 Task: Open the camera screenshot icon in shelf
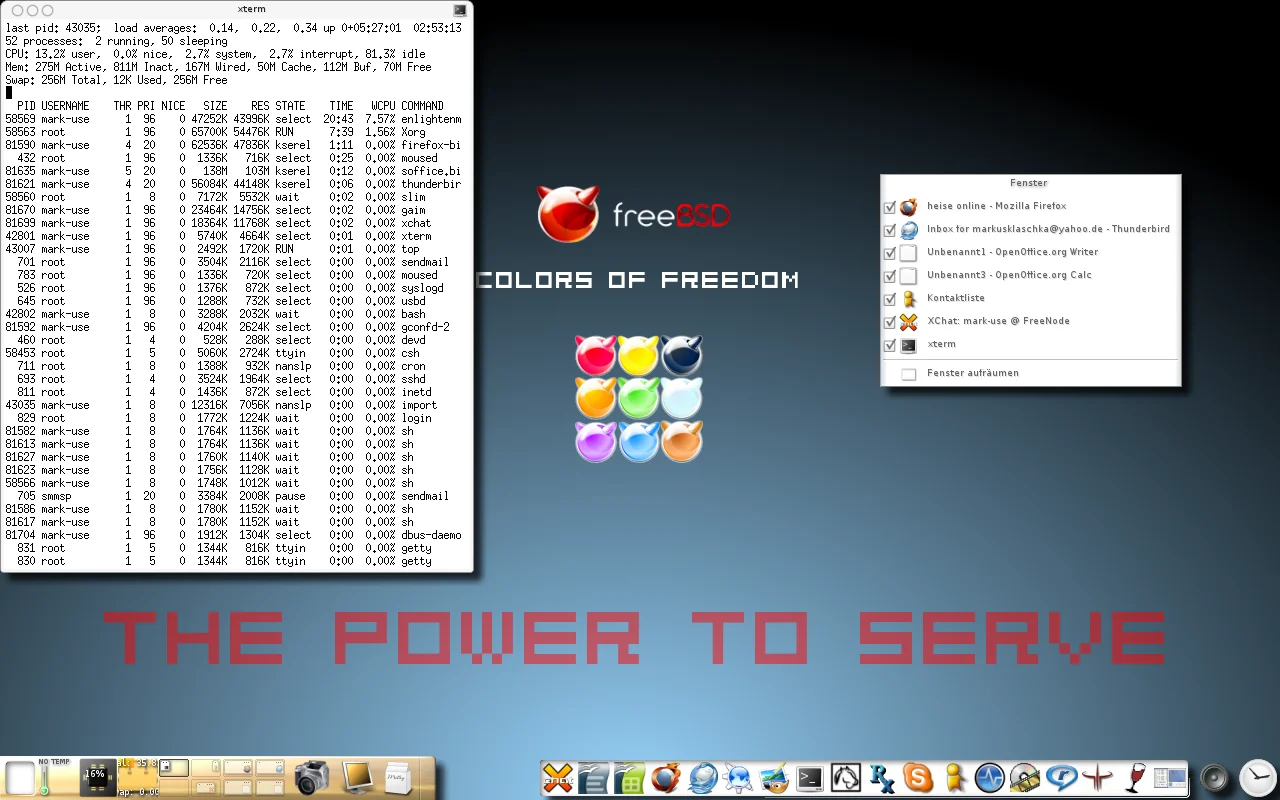tap(312, 777)
